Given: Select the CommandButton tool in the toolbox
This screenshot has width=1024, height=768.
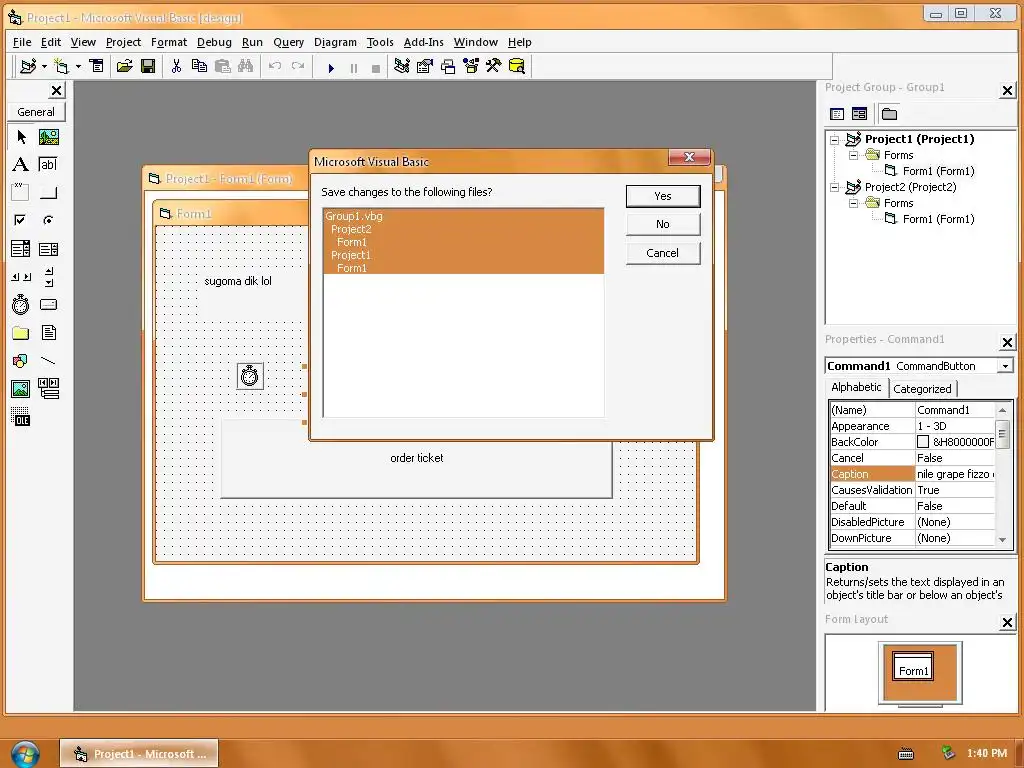Looking at the screenshot, I should [48, 193].
